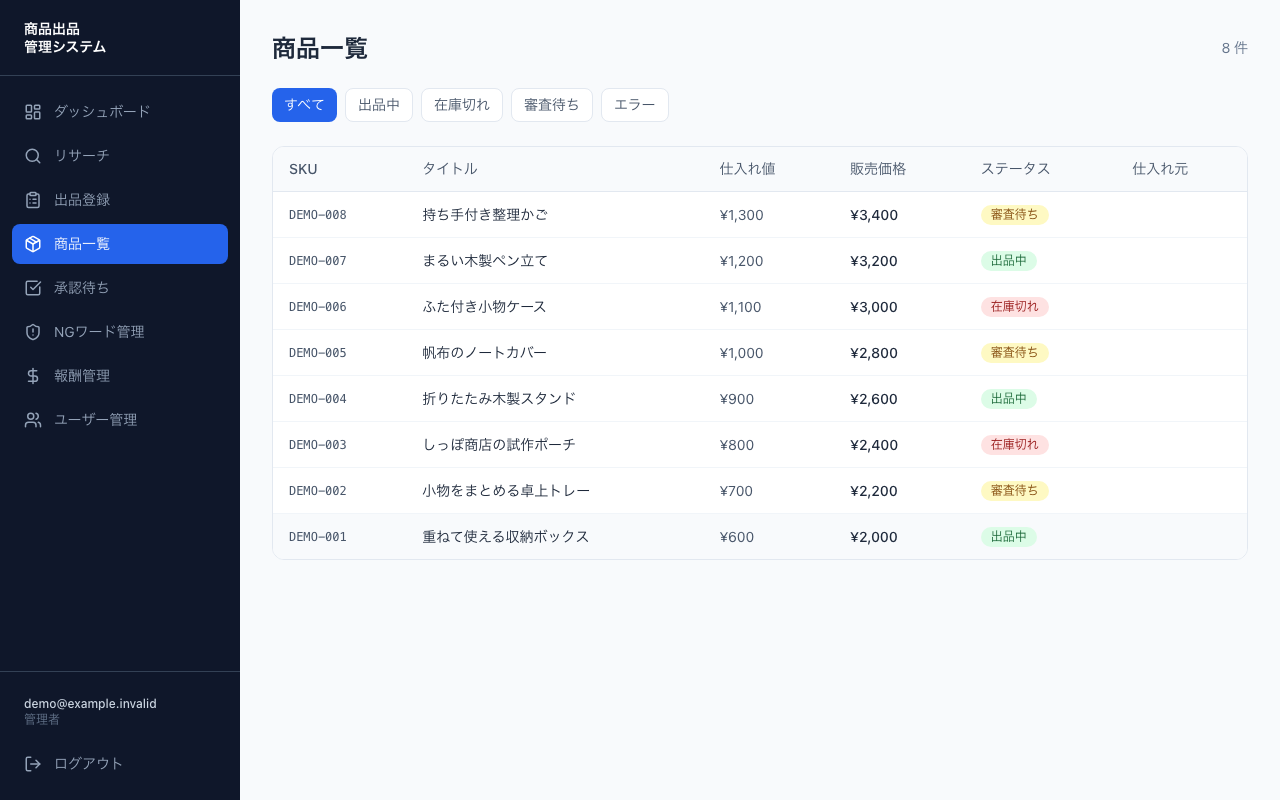Click the 在庫切れ badge in the DEMO-006 row
The height and width of the screenshot is (800, 1280).
(1015, 307)
